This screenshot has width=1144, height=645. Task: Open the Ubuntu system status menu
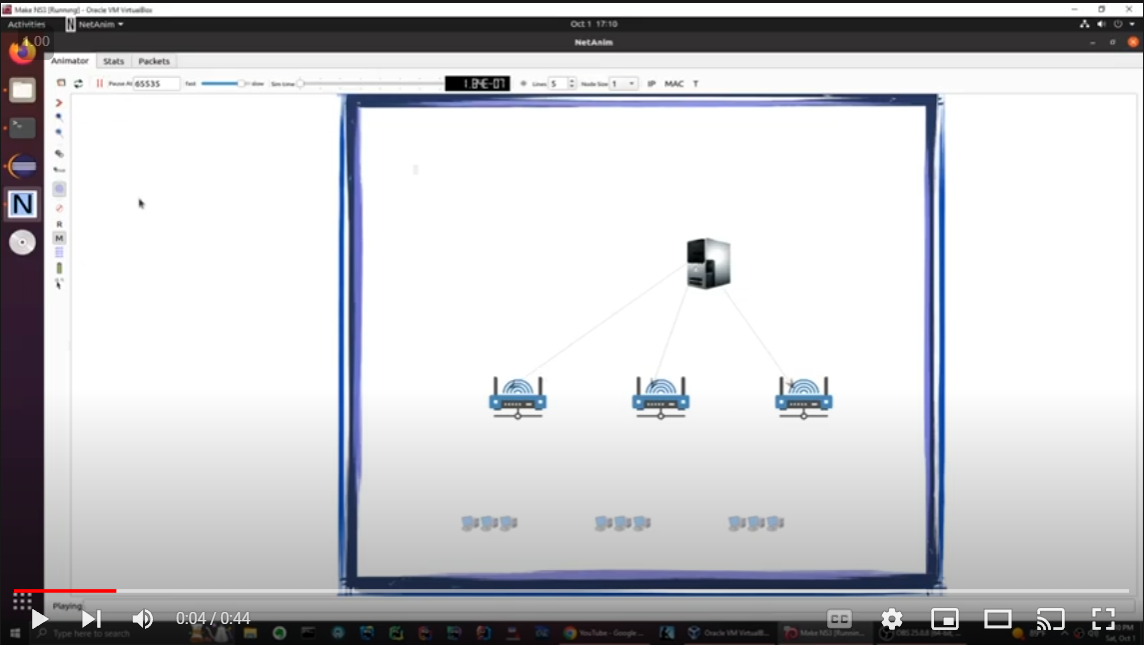point(1108,24)
